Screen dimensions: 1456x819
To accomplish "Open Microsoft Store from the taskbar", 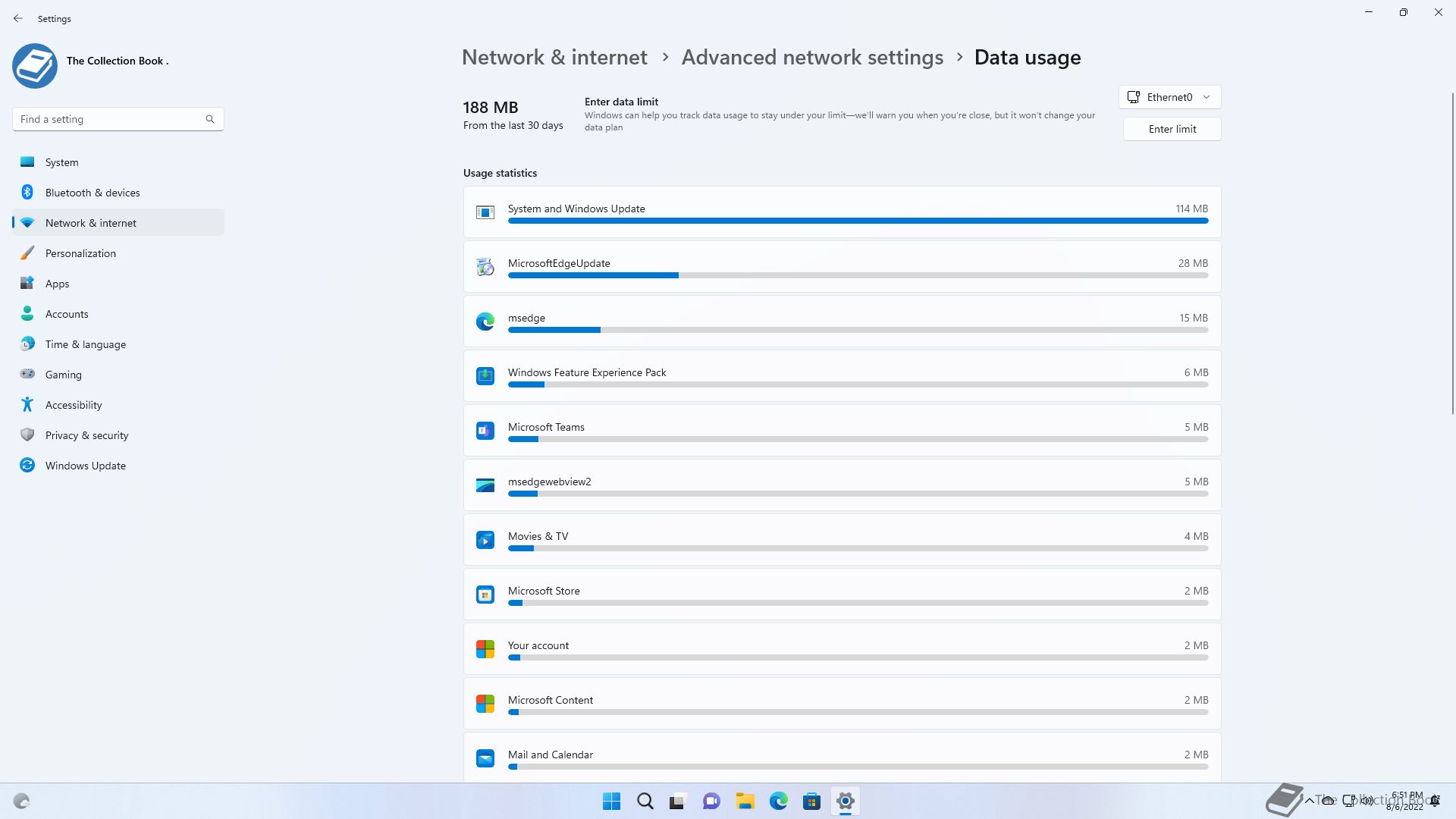I will [x=811, y=801].
